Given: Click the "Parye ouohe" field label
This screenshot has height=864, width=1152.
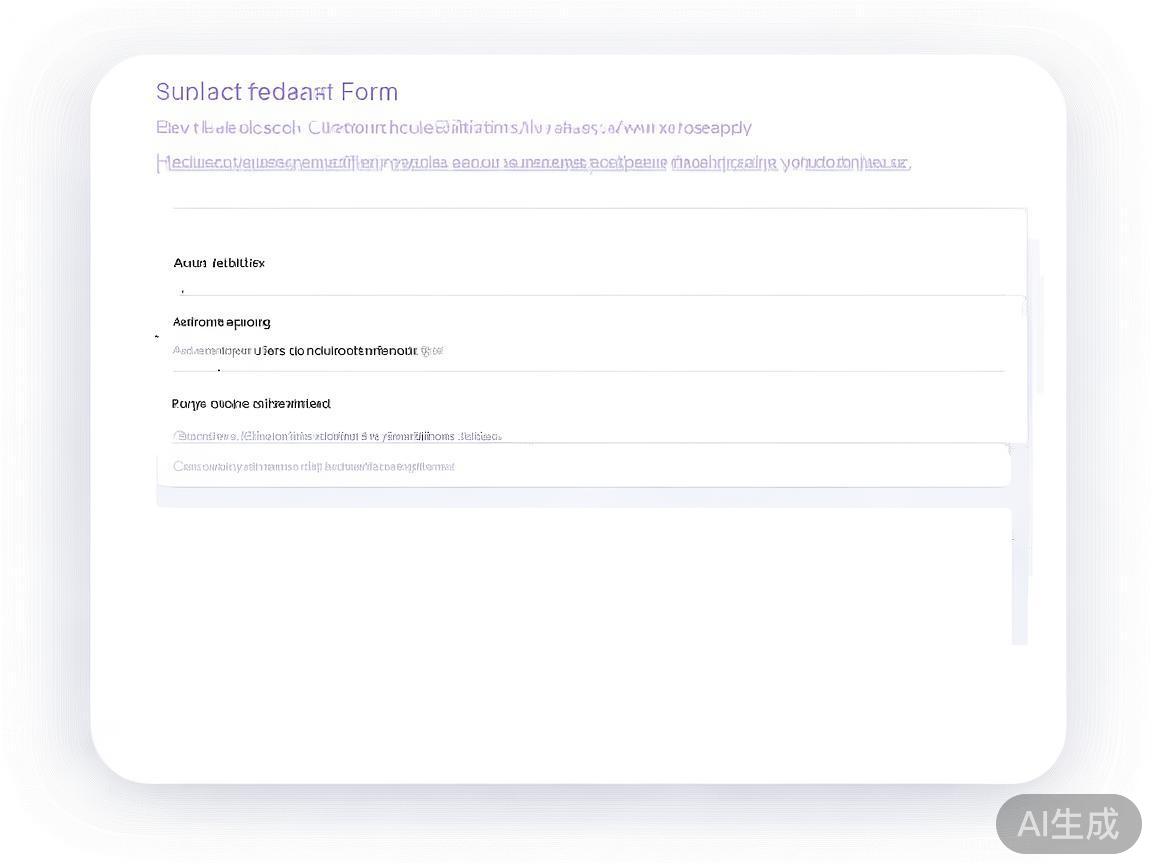Looking at the screenshot, I should click(x=251, y=404).
